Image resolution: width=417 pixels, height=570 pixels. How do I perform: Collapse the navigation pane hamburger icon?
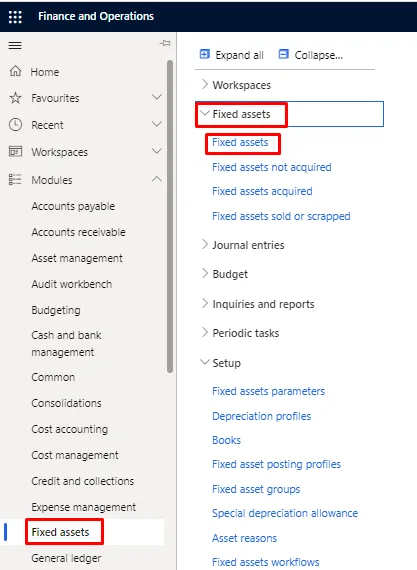click(15, 45)
